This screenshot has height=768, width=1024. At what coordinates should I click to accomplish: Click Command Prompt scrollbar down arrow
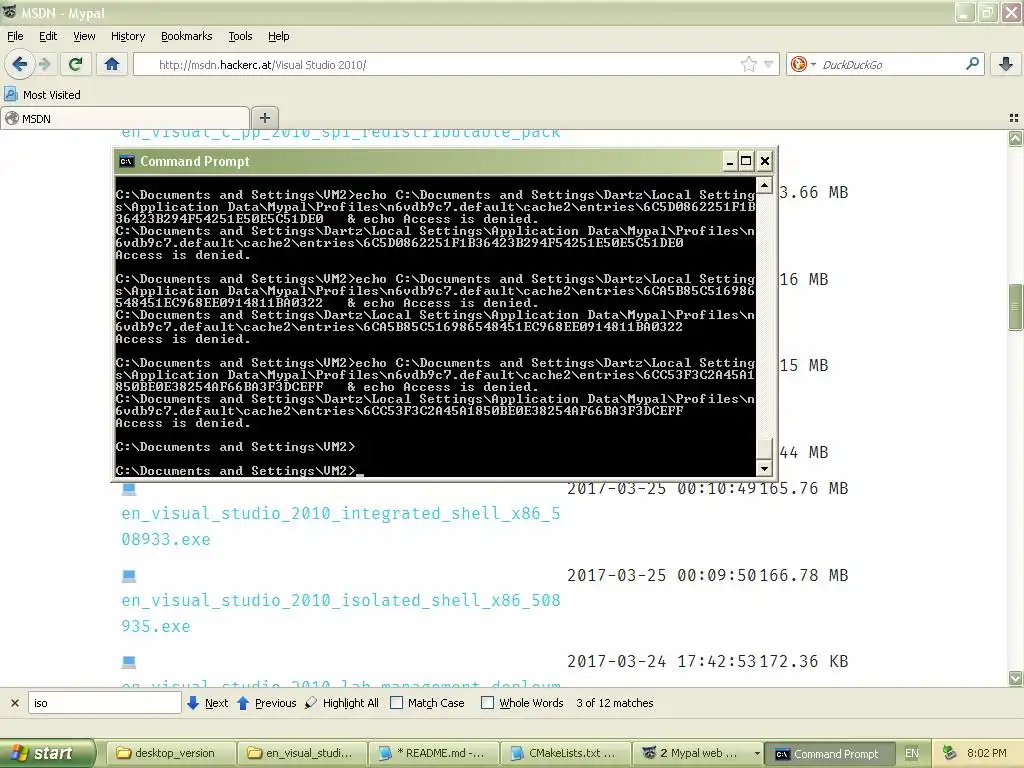pyautogui.click(x=764, y=468)
